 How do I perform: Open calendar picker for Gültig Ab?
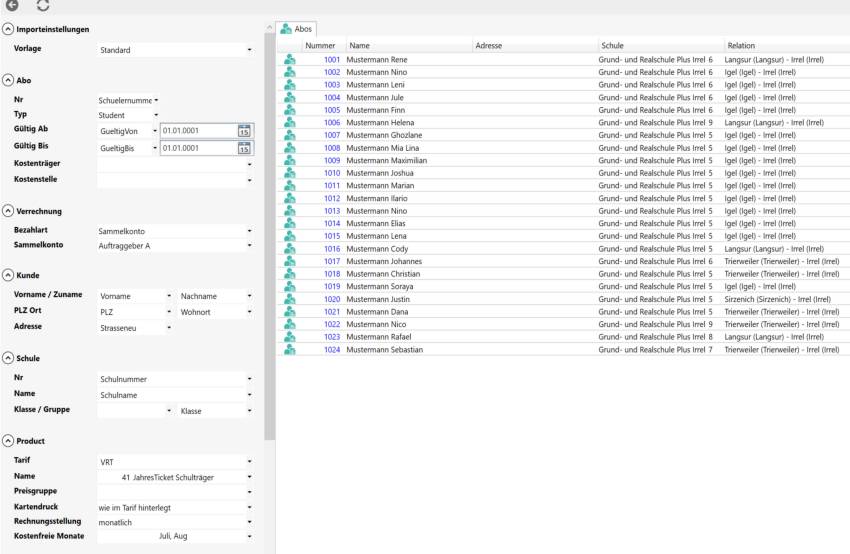coord(244,131)
